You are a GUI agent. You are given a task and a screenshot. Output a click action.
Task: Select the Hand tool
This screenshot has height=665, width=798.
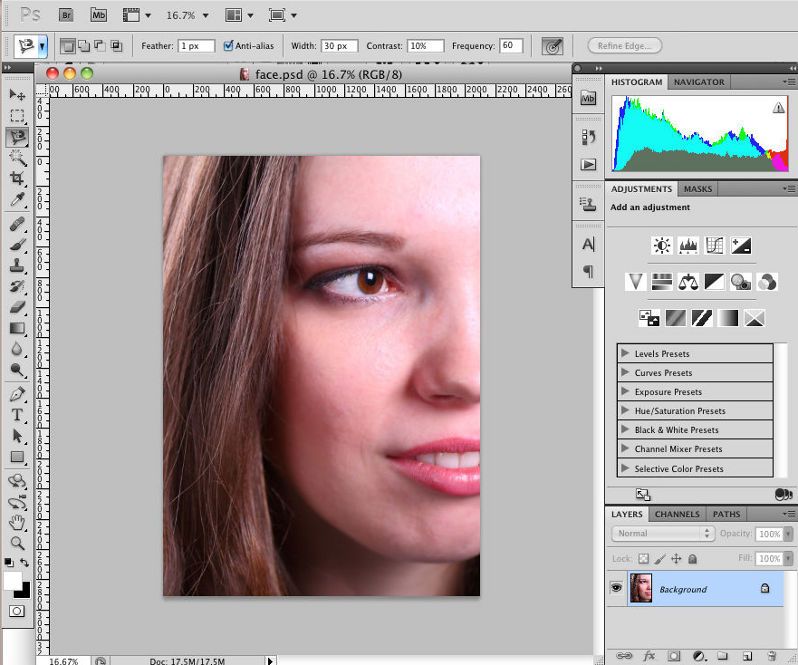coord(17,522)
